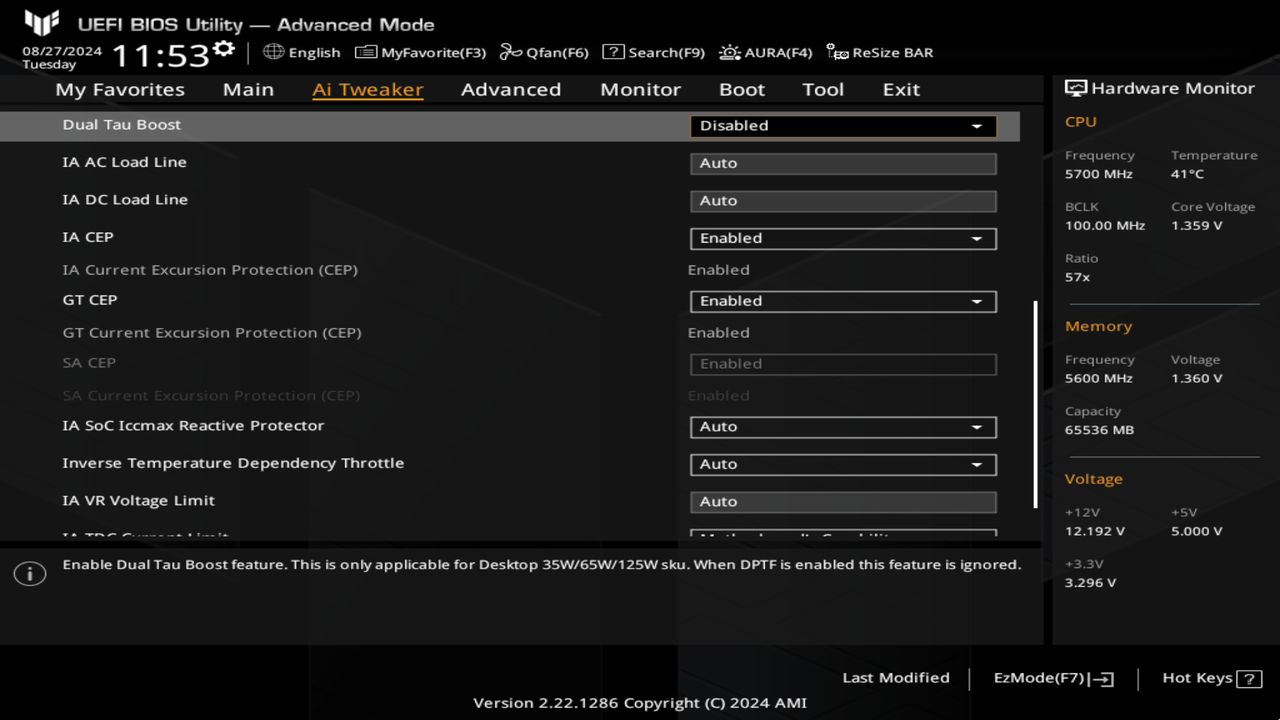Toggle ReSize BAR option

(880, 52)
